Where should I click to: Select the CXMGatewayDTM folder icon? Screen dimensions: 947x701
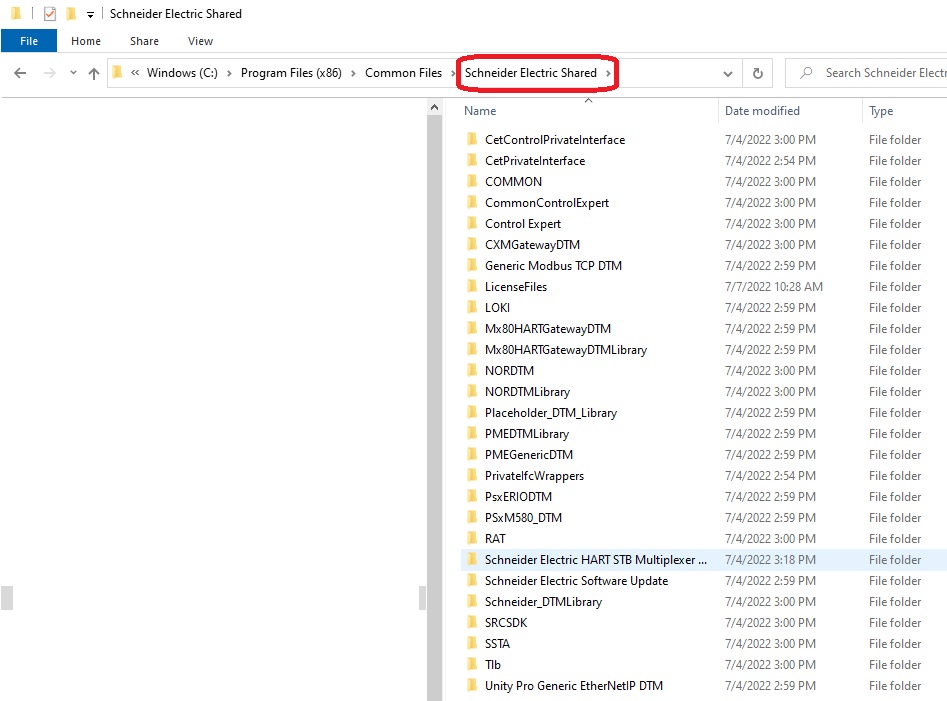click(472, 245)
